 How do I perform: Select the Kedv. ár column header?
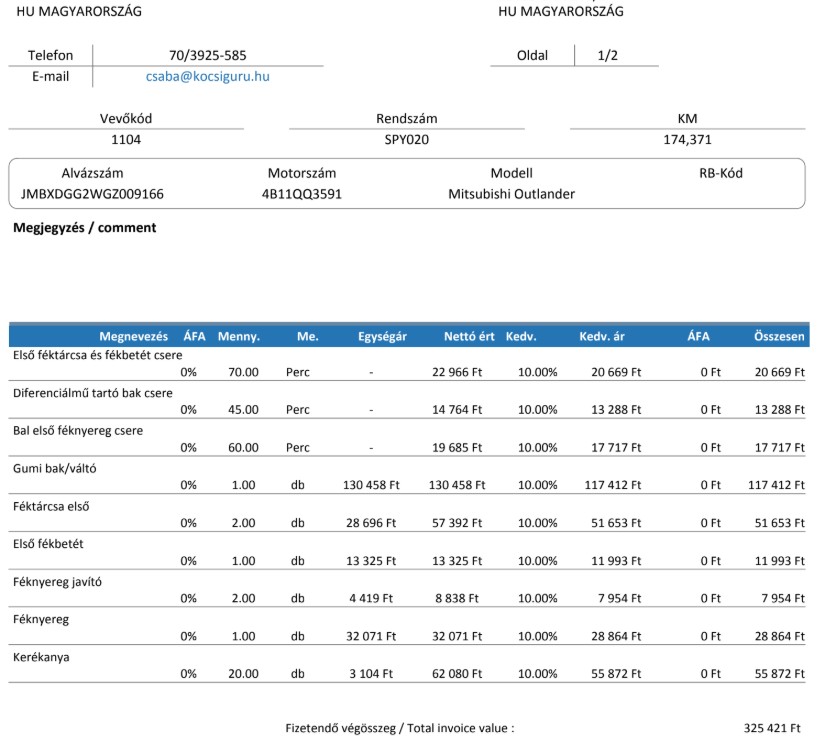pos(602,336)
